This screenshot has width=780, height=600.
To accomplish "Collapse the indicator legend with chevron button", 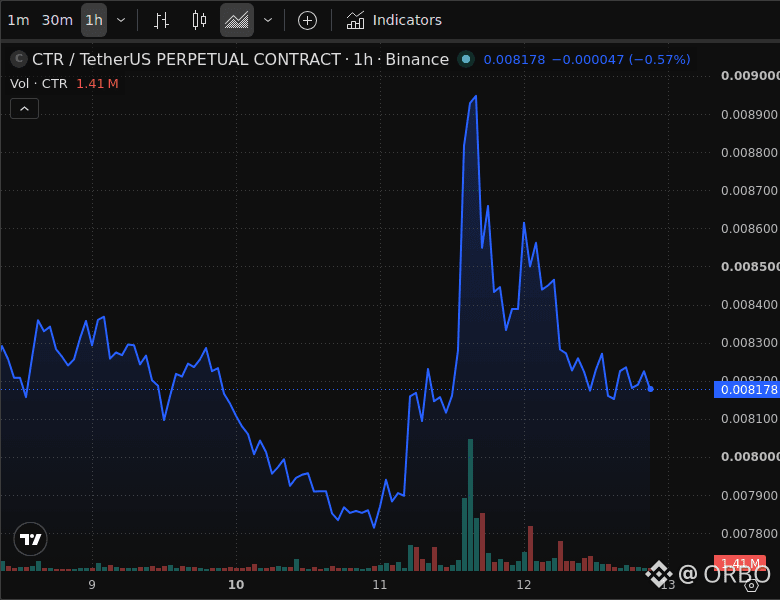I will (24, 108).
